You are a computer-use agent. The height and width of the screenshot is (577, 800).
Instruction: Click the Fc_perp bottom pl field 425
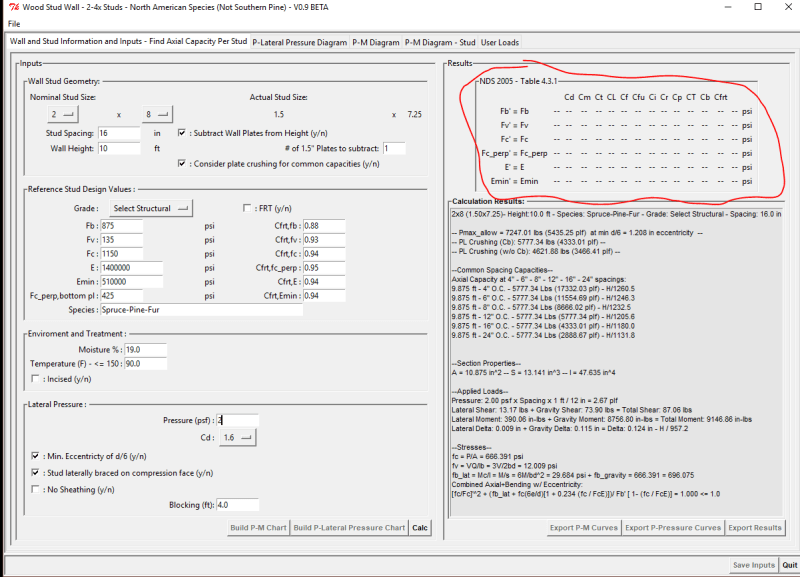(x=121, y=296)
